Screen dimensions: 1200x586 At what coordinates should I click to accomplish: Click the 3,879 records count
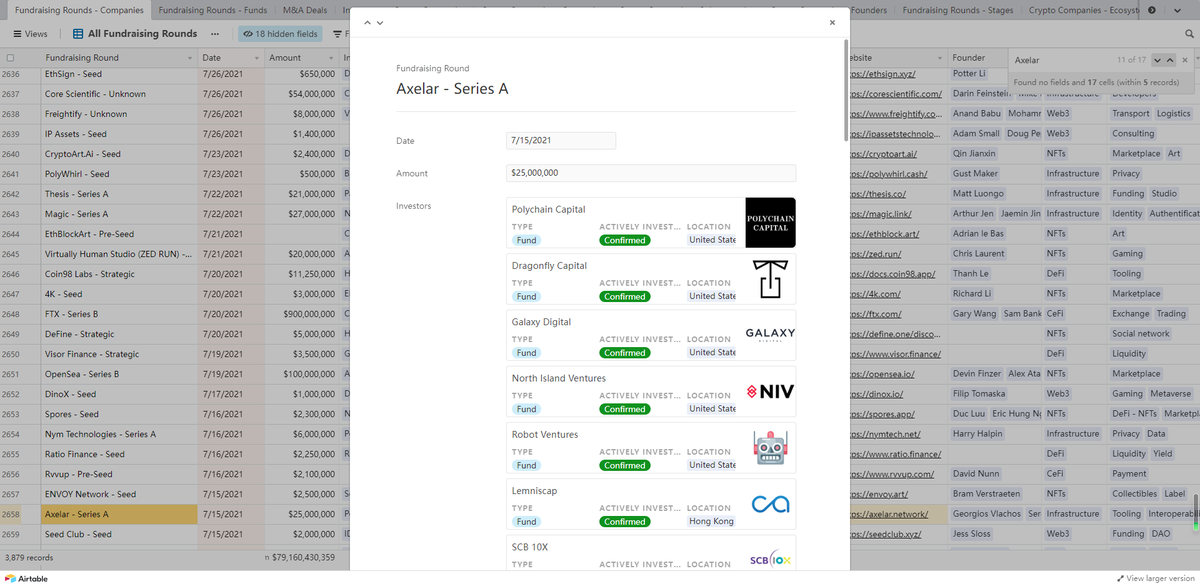29,557
